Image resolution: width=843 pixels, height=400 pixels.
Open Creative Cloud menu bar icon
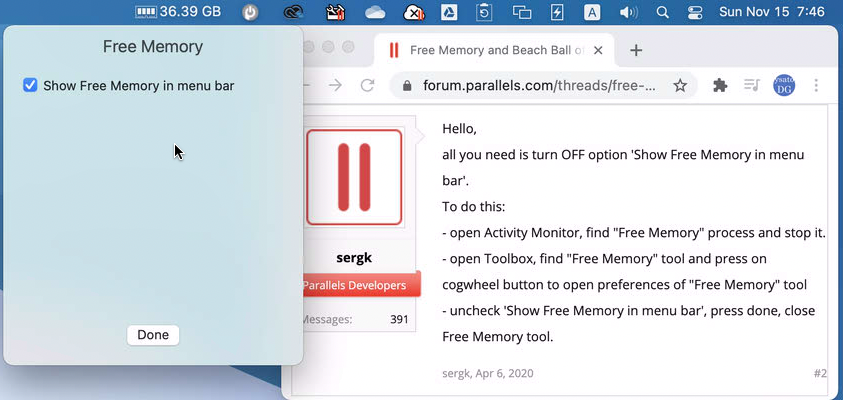click(293, 13)
